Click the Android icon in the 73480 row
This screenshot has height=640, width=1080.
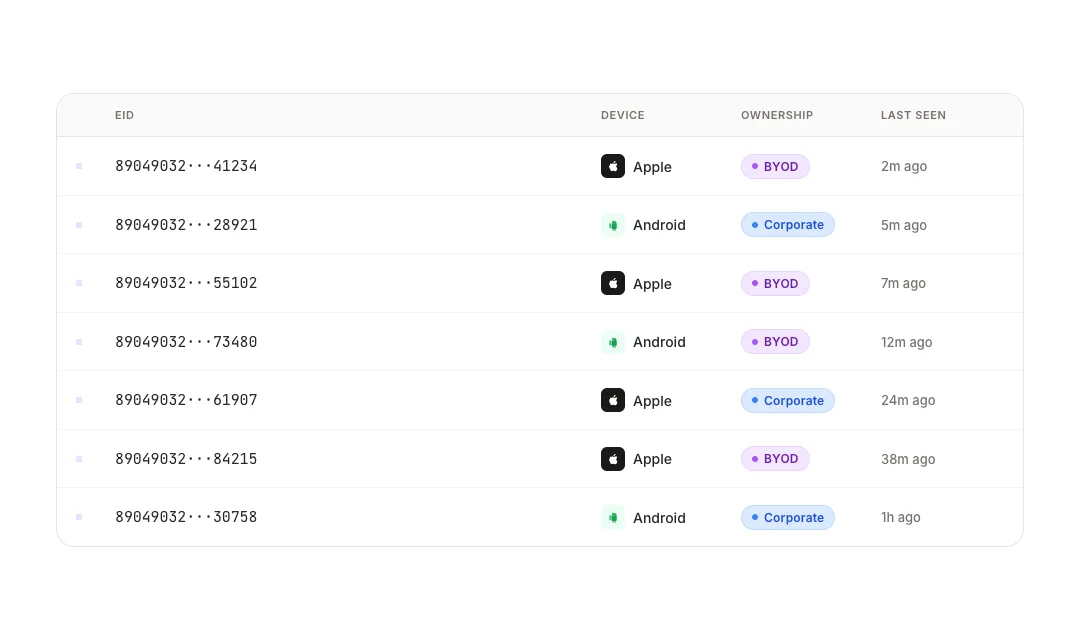click(x=612, y=342)
